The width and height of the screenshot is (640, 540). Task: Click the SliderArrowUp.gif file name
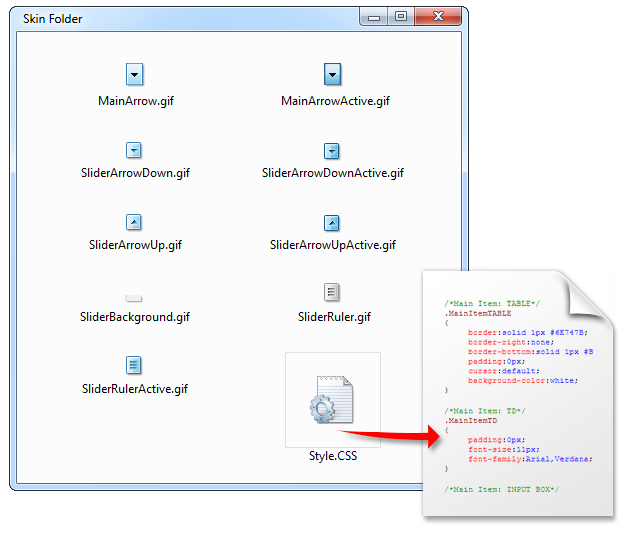tap(135, 245)
